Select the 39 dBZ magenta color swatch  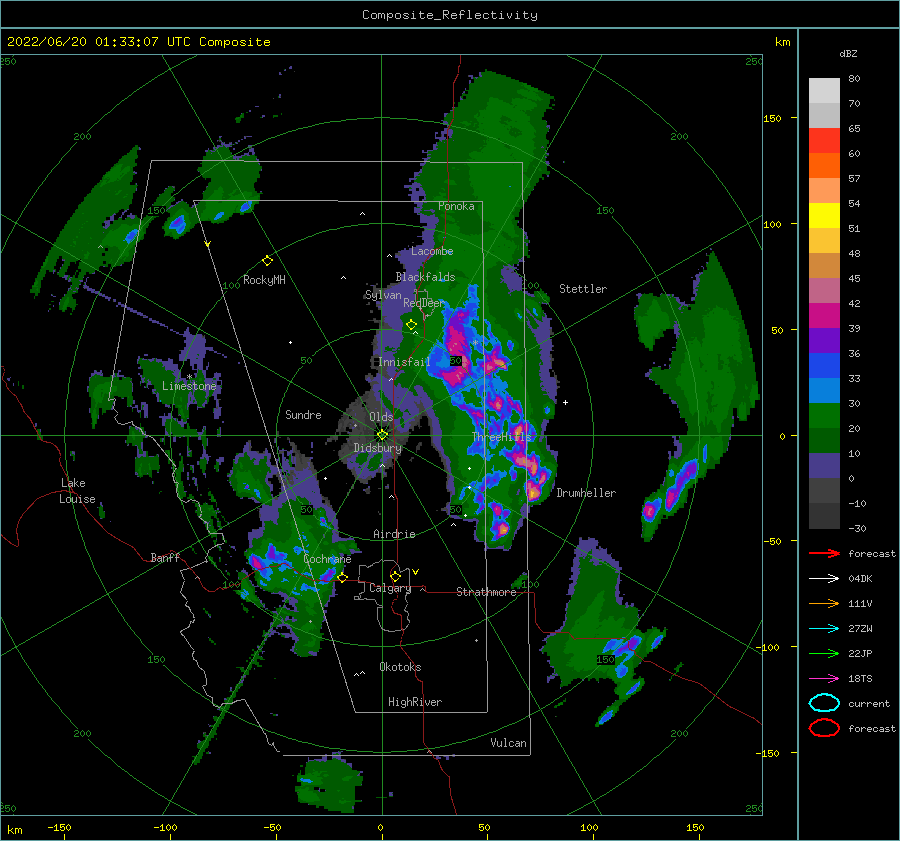tap(824, 315)
